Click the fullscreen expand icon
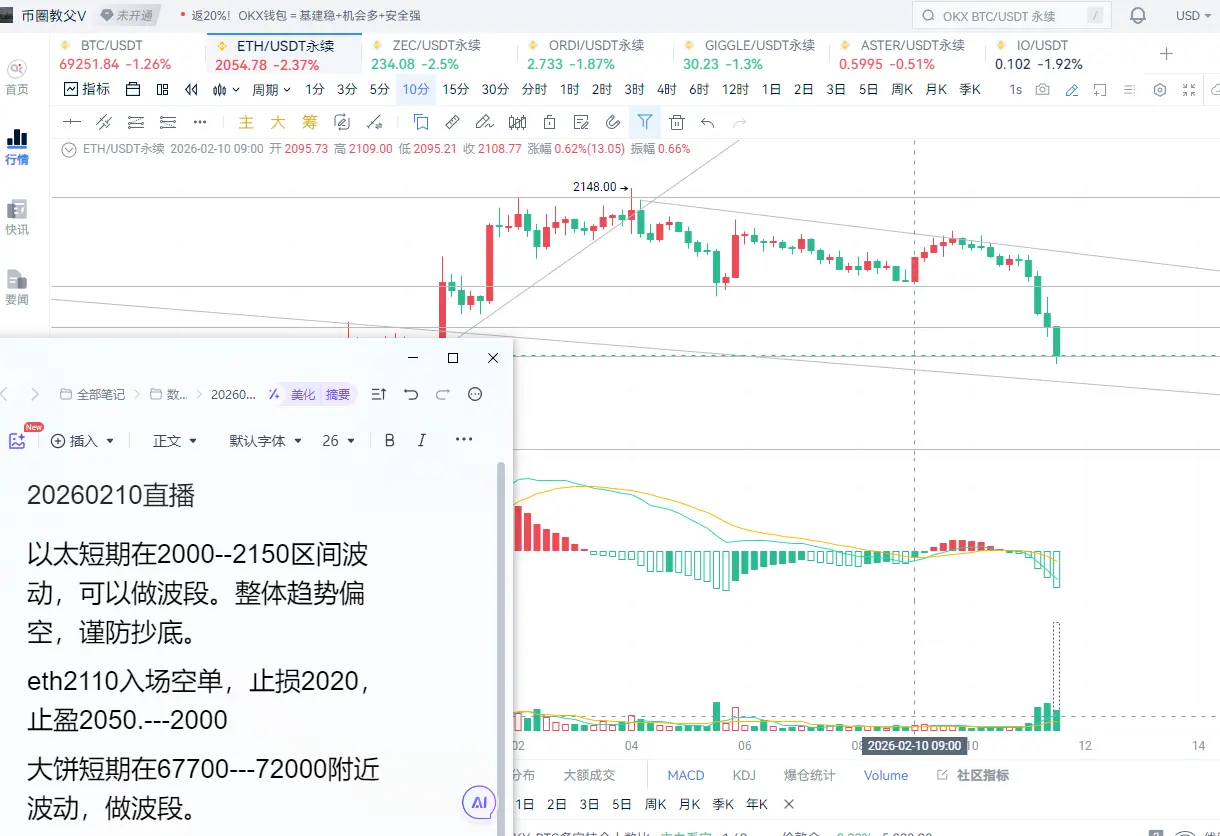Viewport: 1220px width, 836px height. pyautogui.click(x=1189, y=89)
